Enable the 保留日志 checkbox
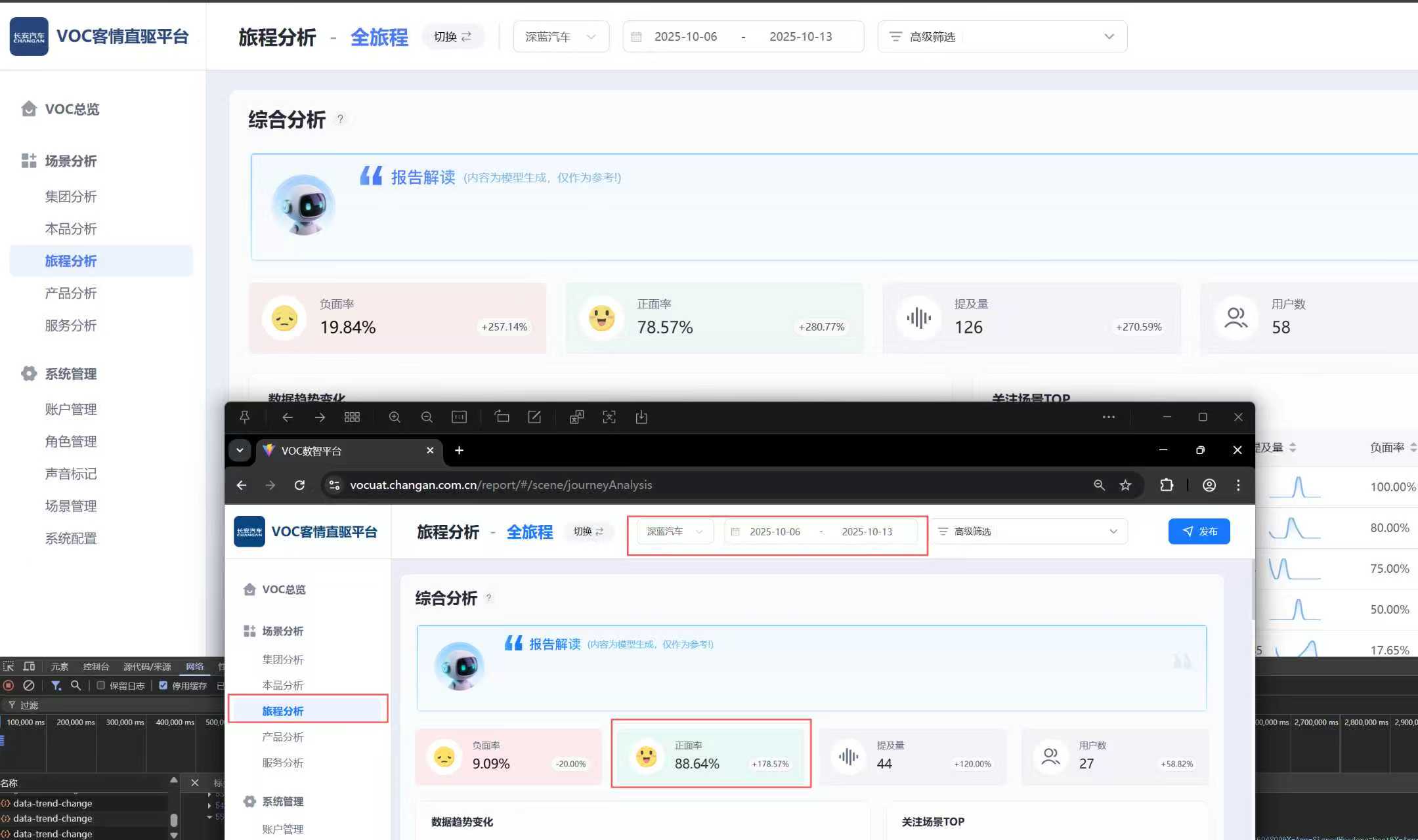 [101, 685]
